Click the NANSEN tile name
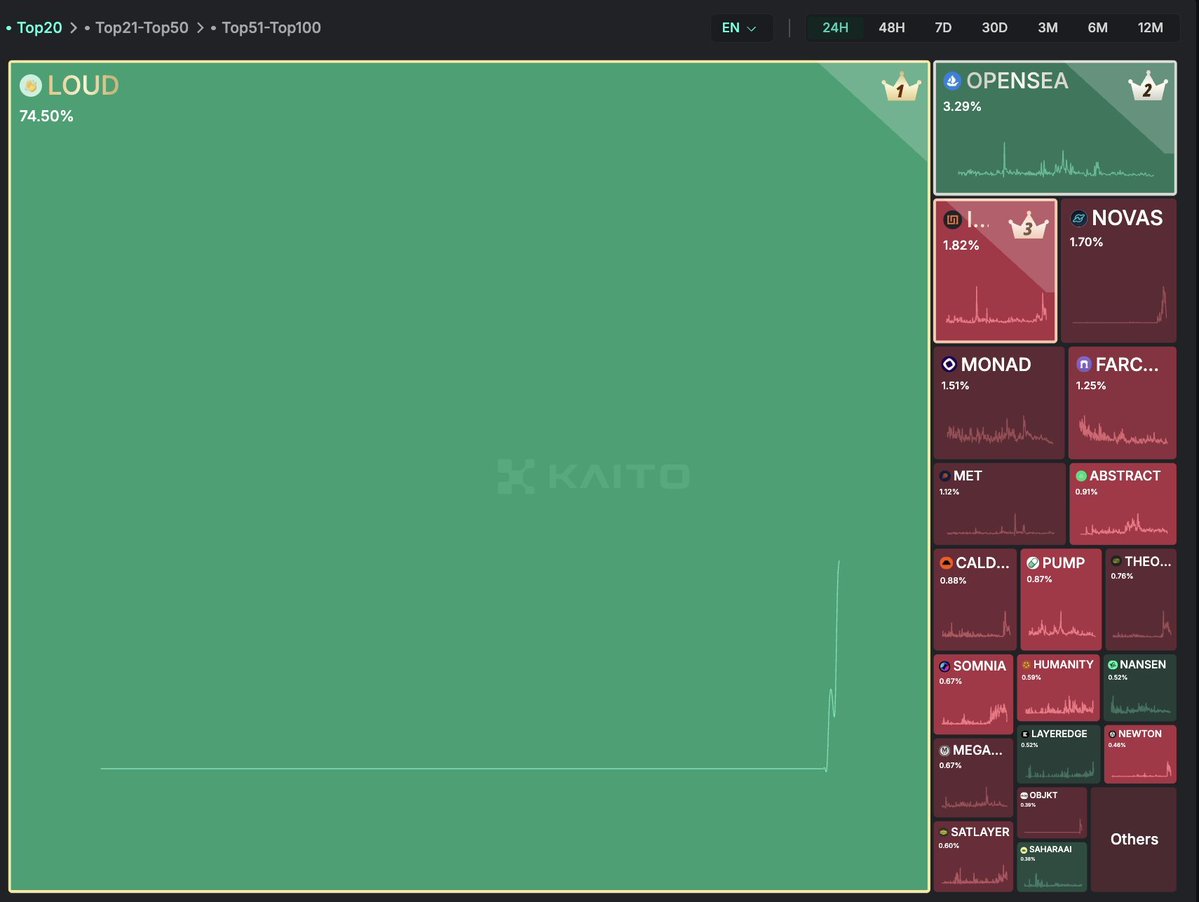 click(x=1142, y=664)
